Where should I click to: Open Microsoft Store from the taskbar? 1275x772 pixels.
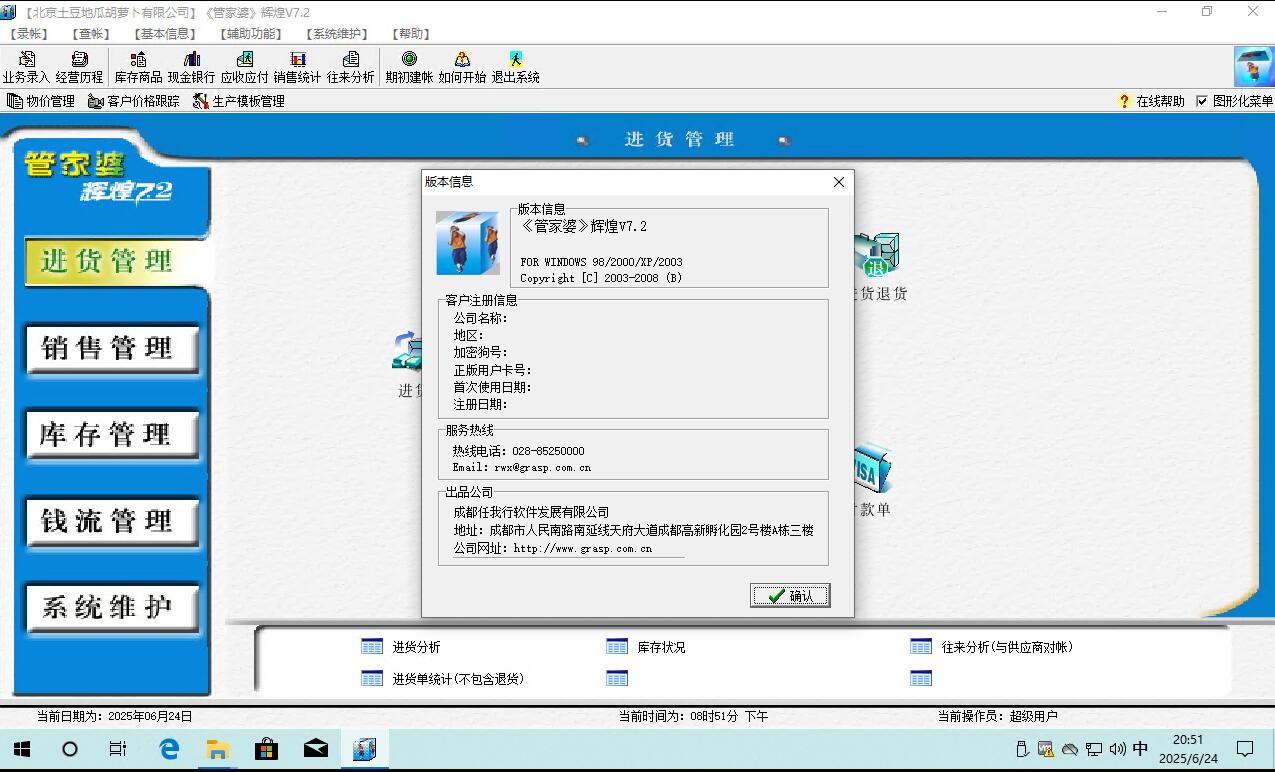tap(267, 749)
